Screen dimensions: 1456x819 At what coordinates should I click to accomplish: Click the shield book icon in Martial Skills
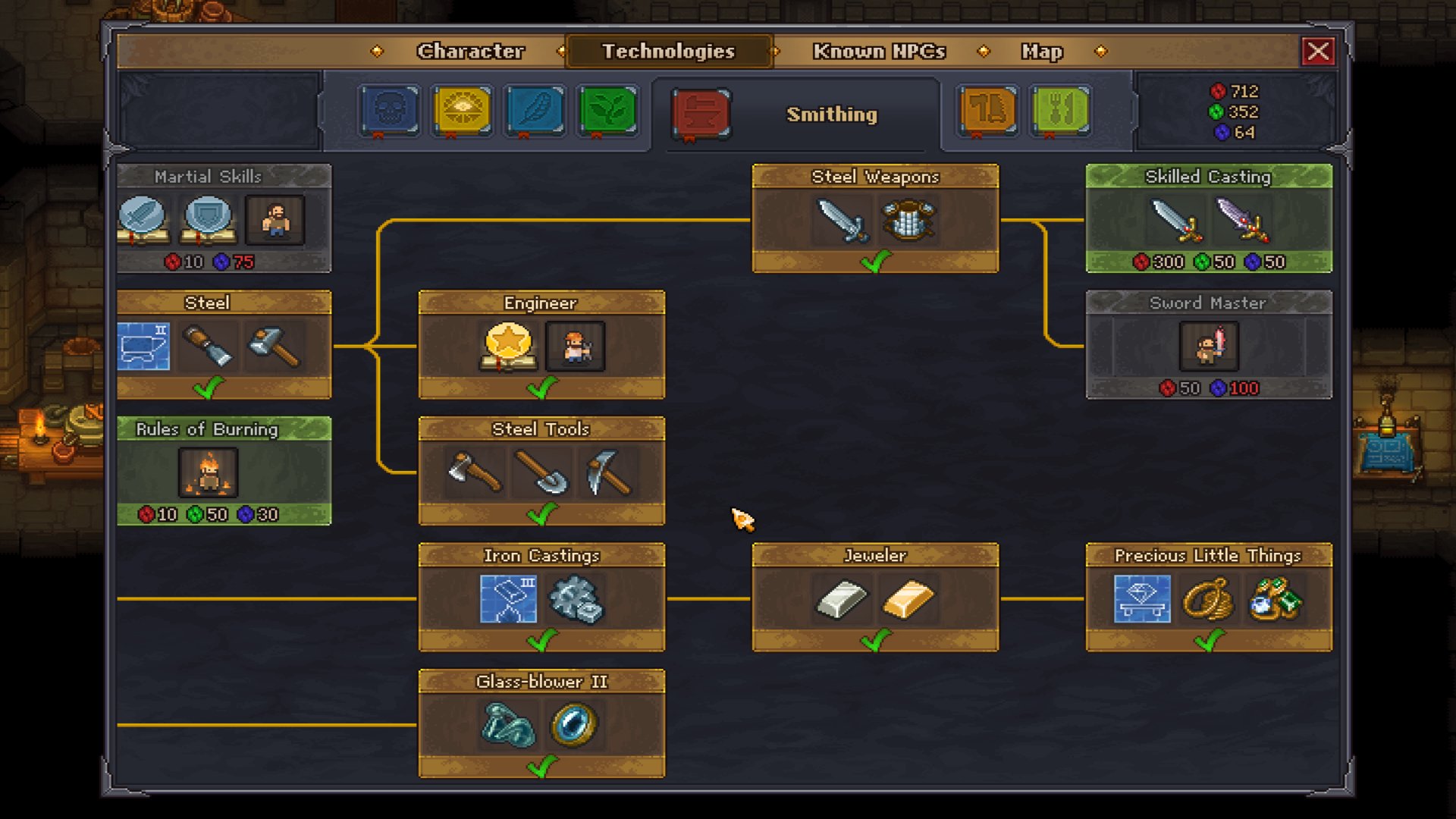209,221
